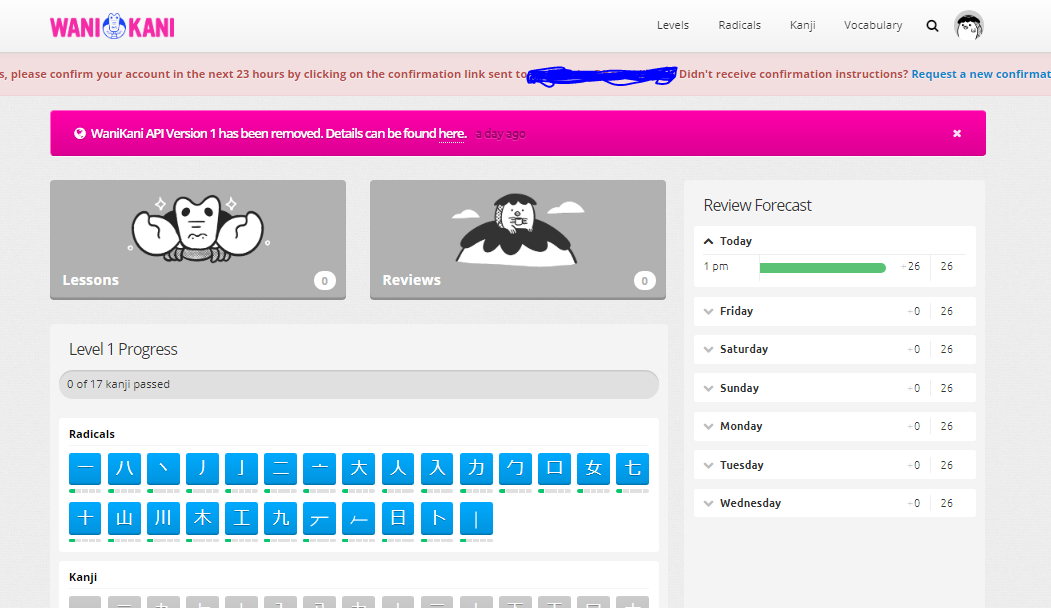Open the Mountain radical 山

125,518
